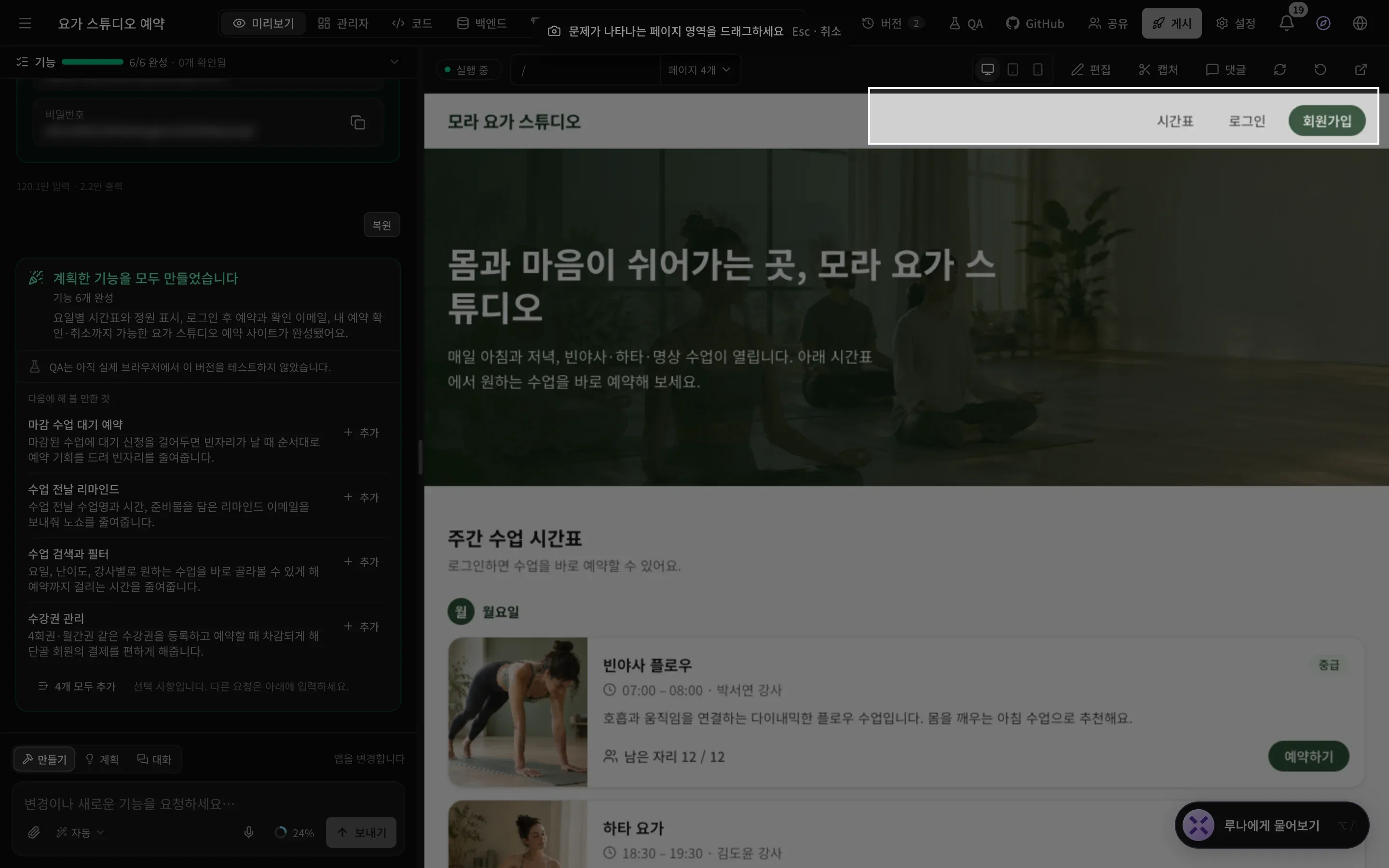
Task: Click the 6/6 완성 progress bar
Action: click(93, 61)
